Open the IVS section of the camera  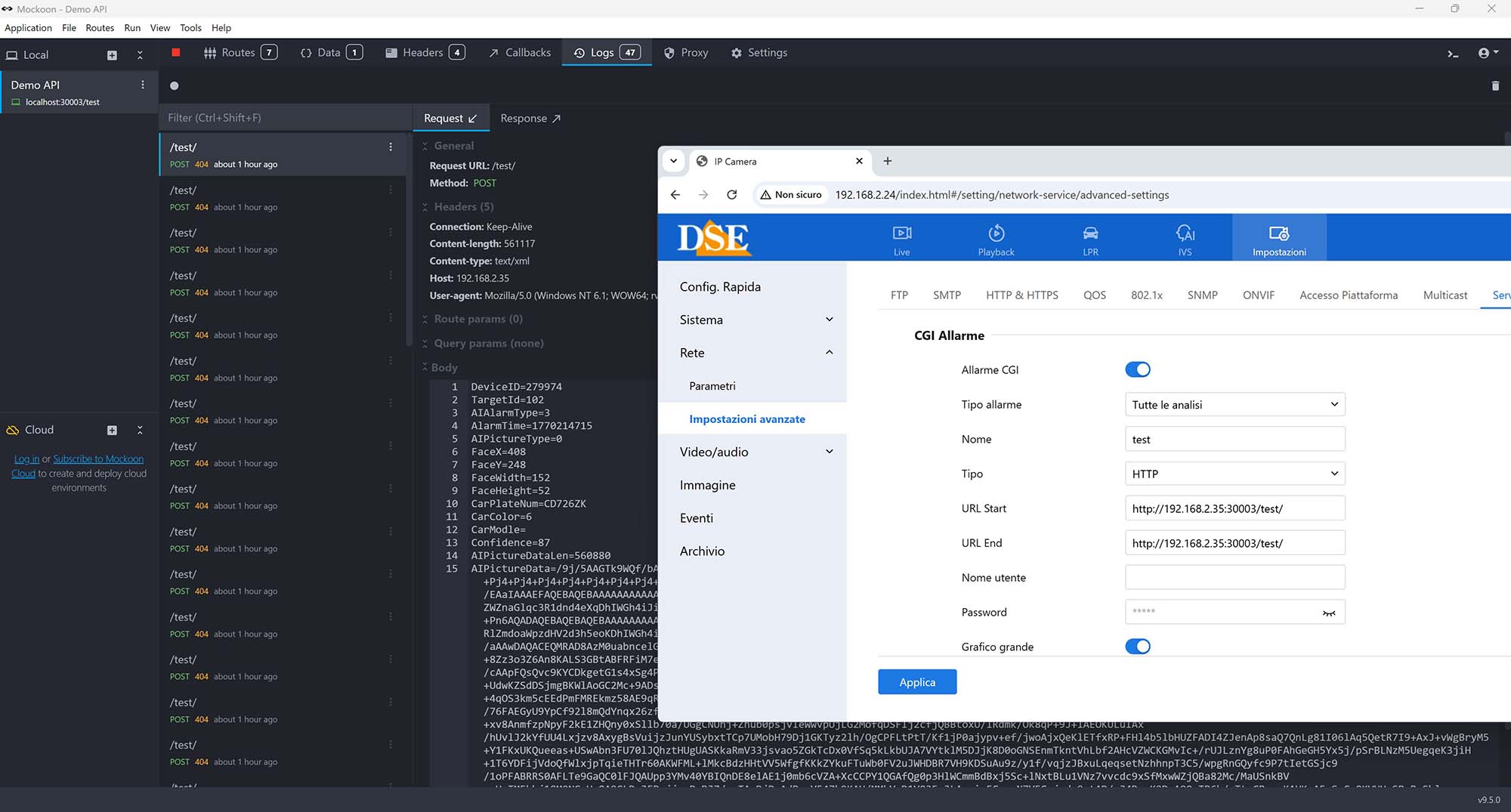tap(1185, 240)
